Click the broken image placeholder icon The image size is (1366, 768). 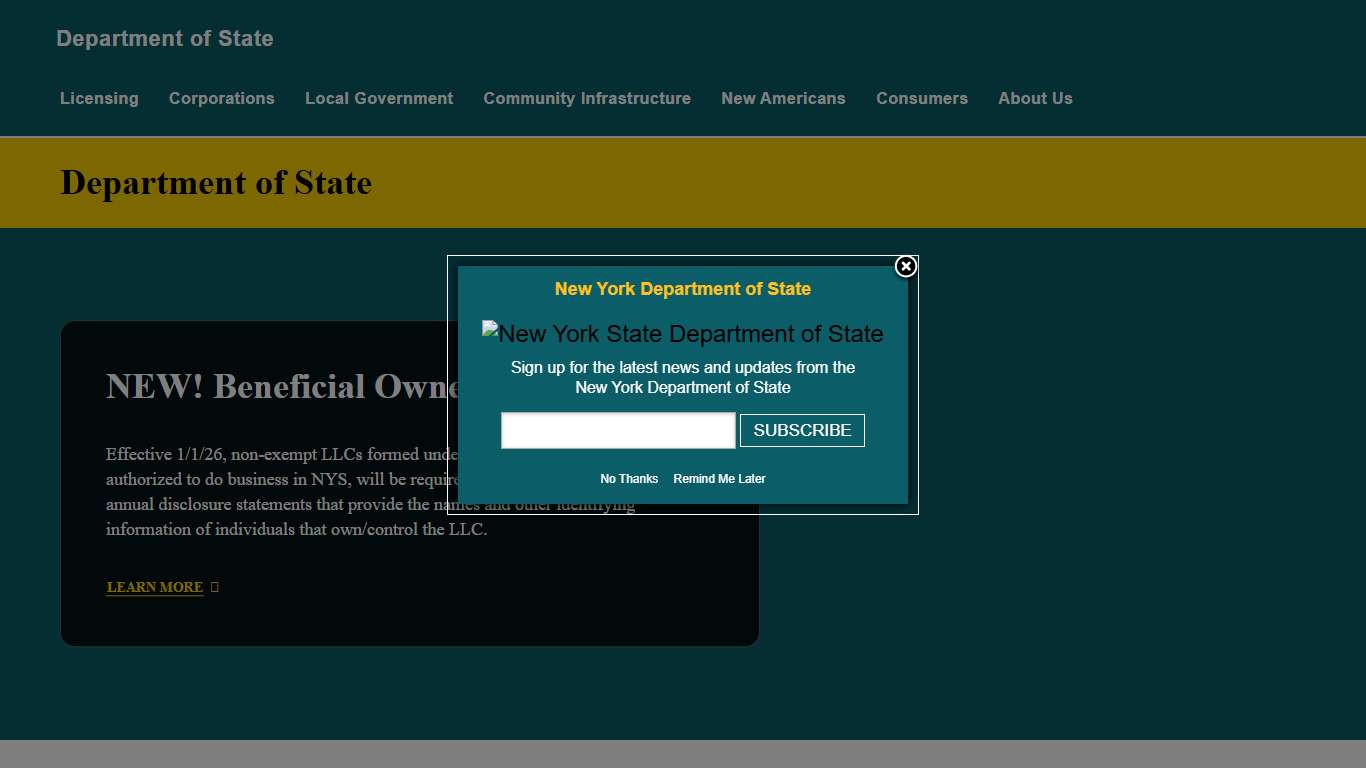[489, 328]
